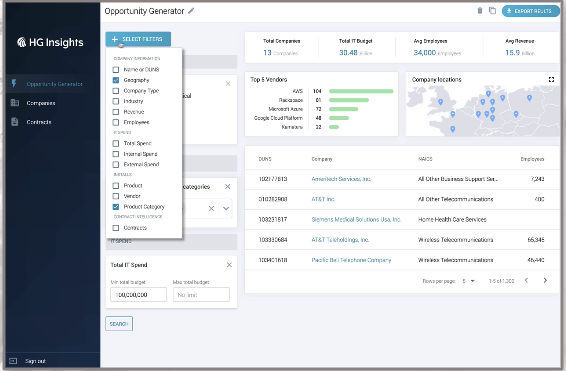566x371 pixels.
Task: Expand the product categories dropdown
Action: [226, 208]
